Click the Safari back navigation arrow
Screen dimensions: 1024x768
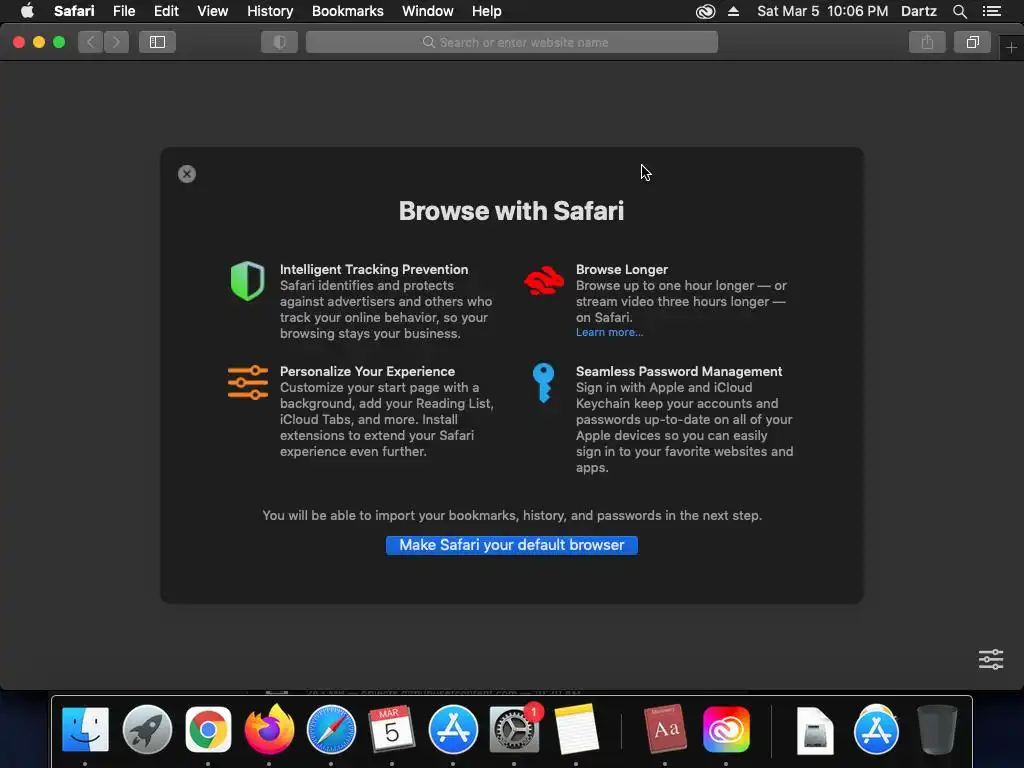[91, 42]
